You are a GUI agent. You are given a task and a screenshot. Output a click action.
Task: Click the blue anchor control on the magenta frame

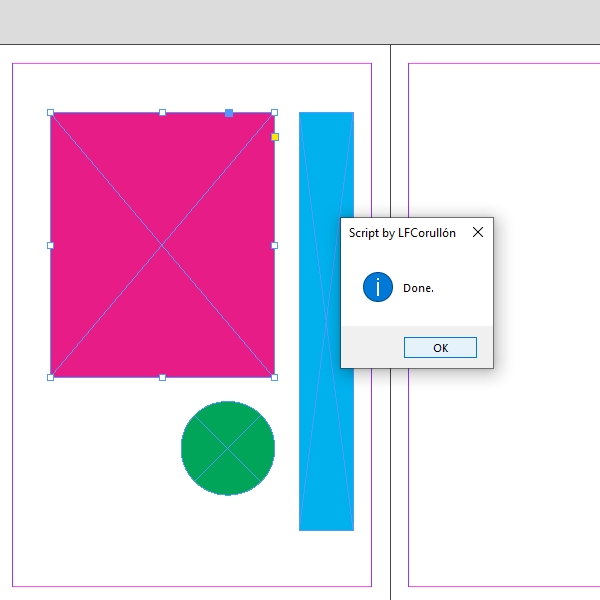229,113
